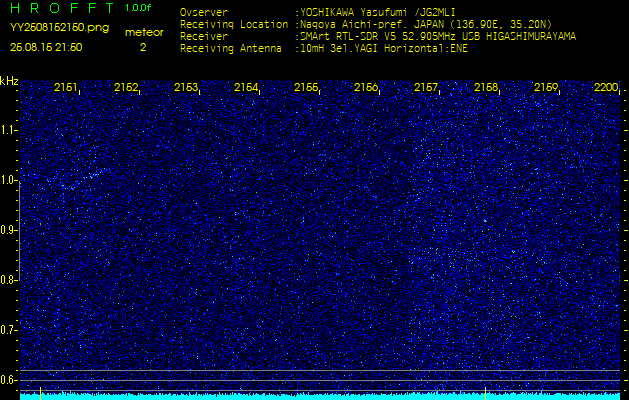
Task: Click the 2200 time axis label
Action: click(x=606, y=87)
